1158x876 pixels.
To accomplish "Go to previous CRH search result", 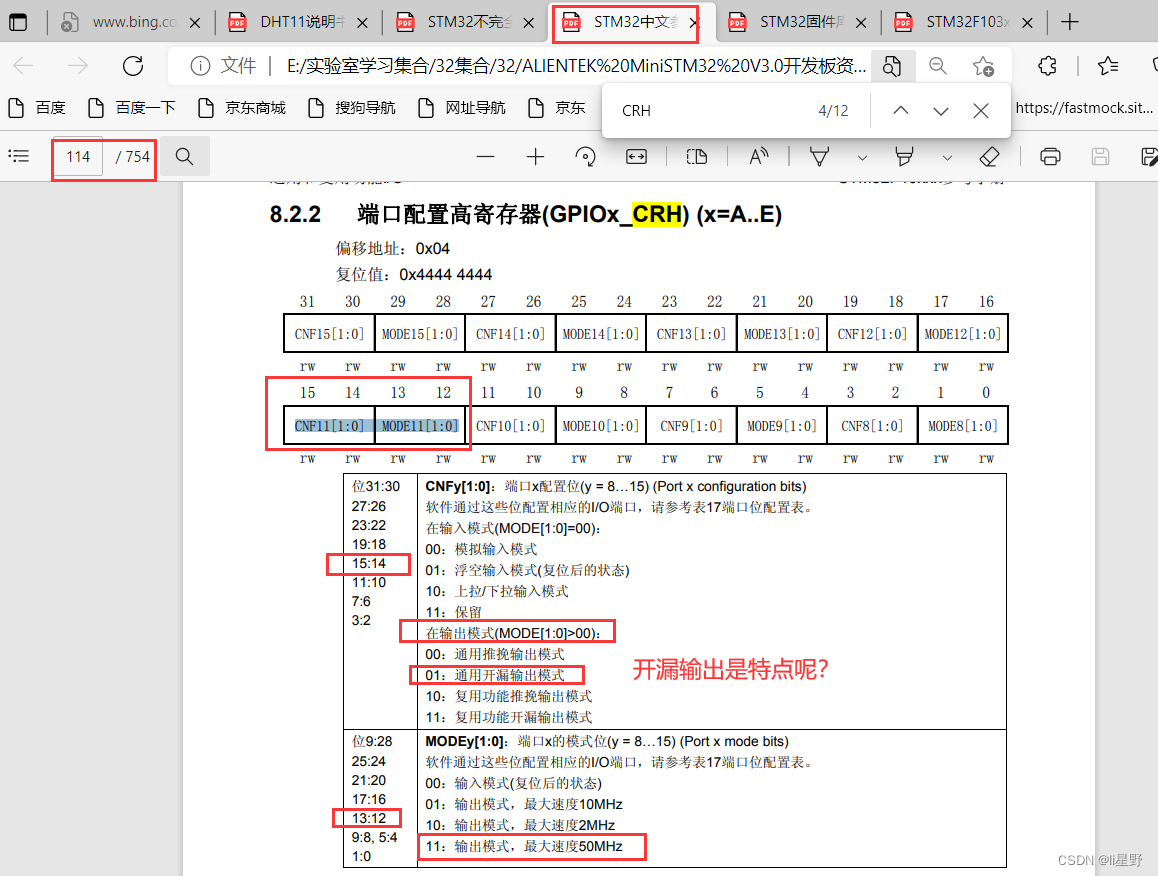I will click(x=900, y=111).
